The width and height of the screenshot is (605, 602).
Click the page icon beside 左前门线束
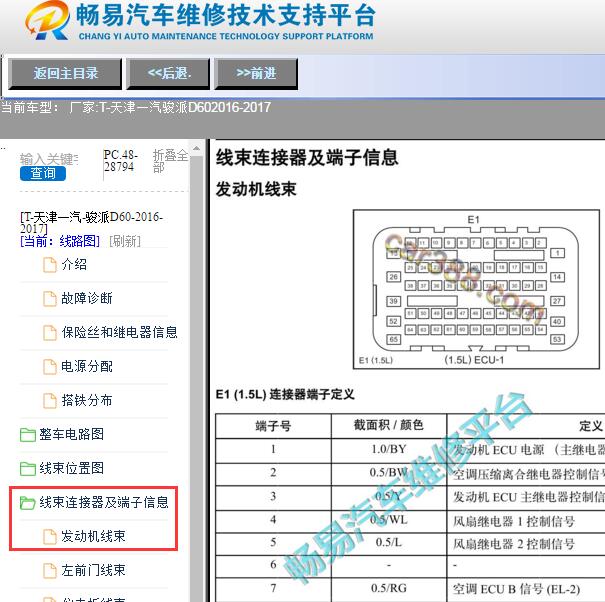(x=49, y=570)
